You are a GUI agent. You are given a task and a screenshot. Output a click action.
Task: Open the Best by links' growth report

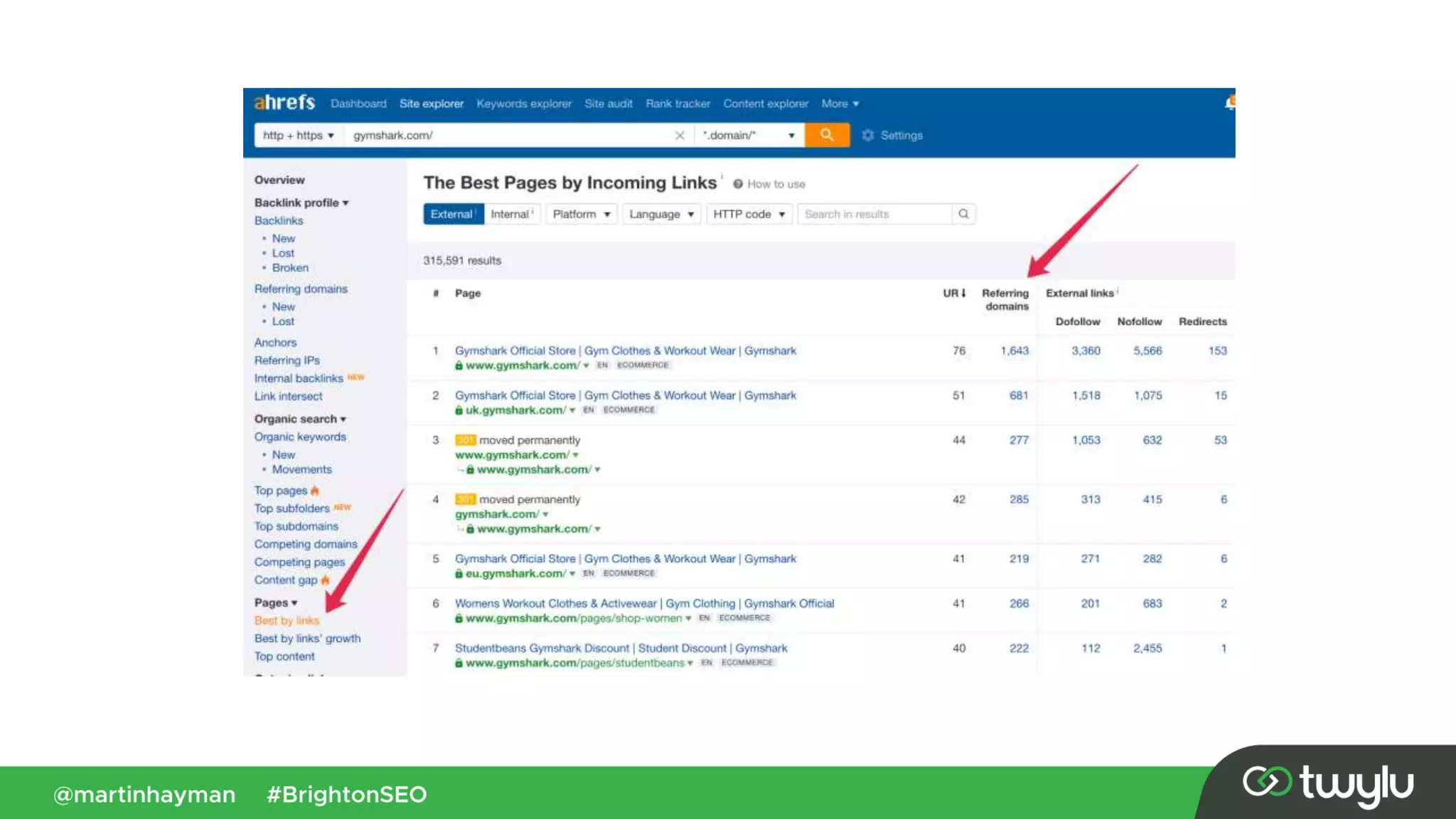307,638
